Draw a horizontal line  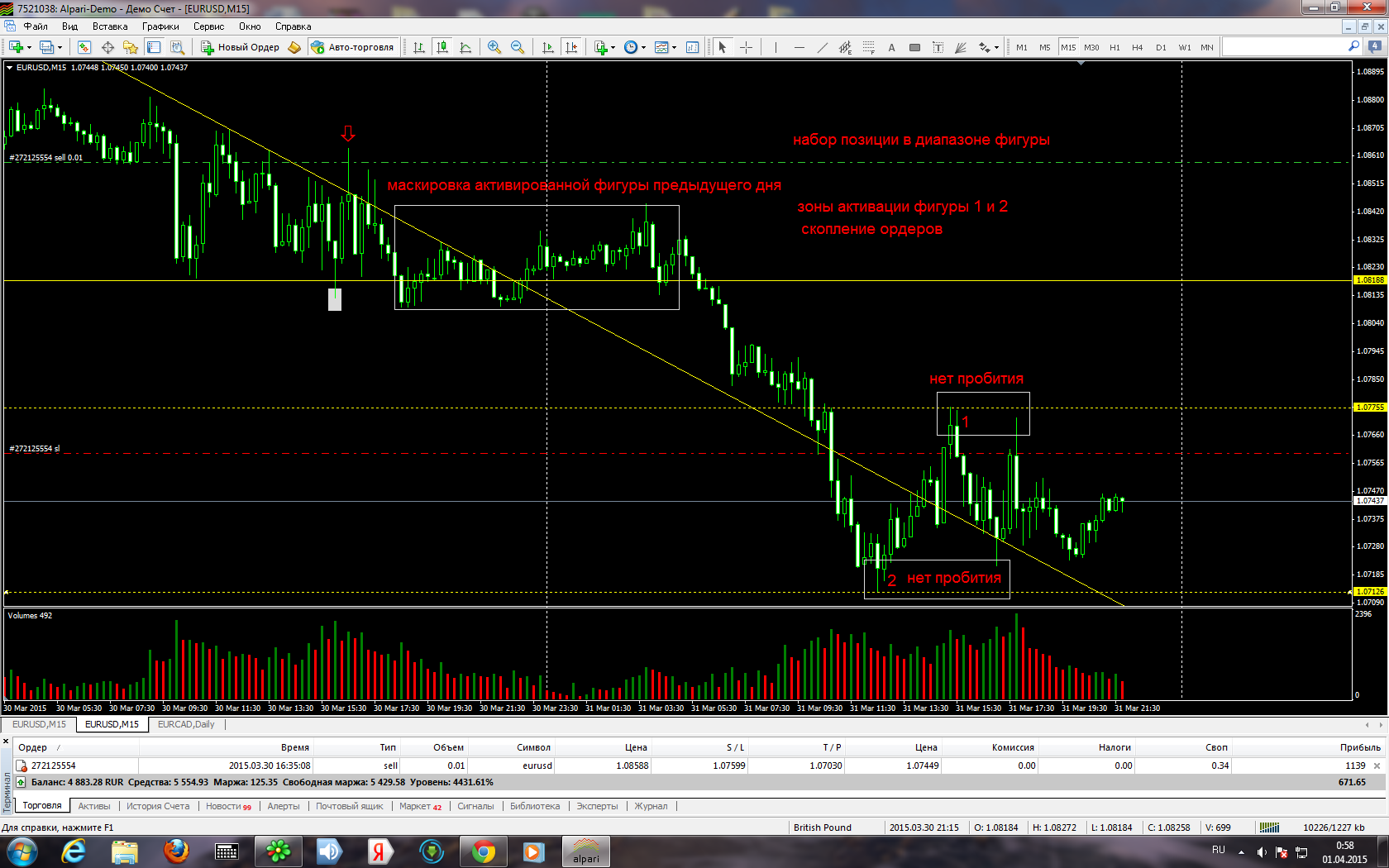[799, 47]
